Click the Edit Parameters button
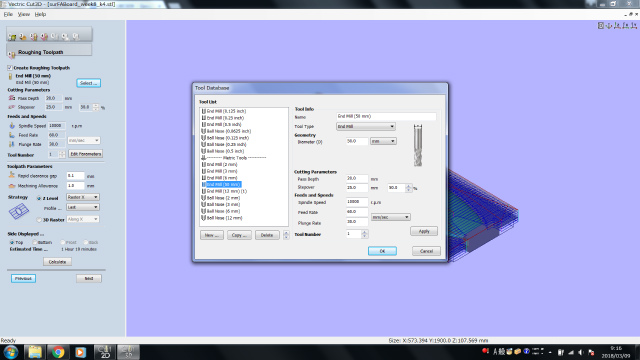 (x=85, y=154)
